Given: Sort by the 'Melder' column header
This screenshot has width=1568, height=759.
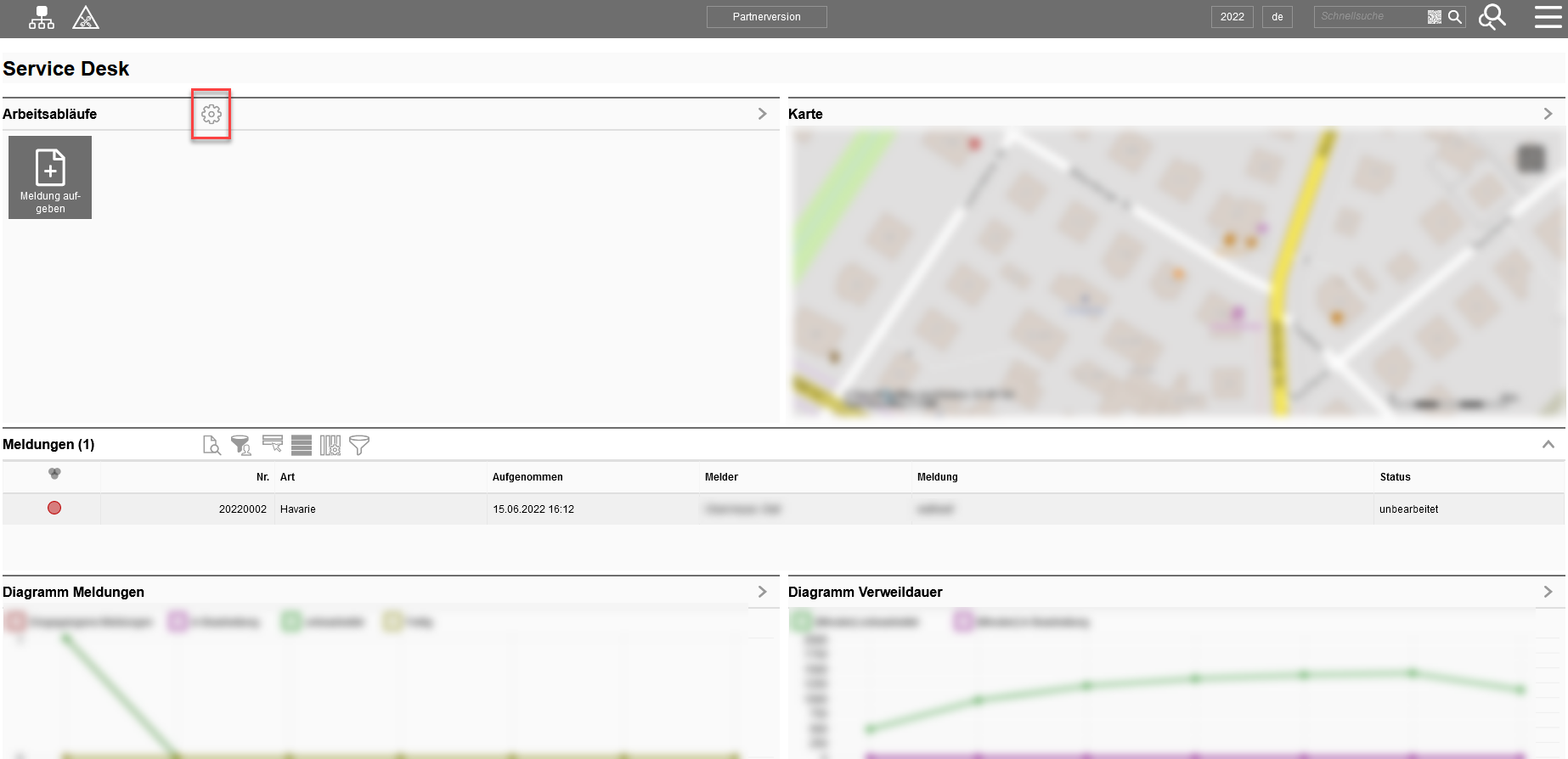Looking at the screenshot, I should click(721, 477).
